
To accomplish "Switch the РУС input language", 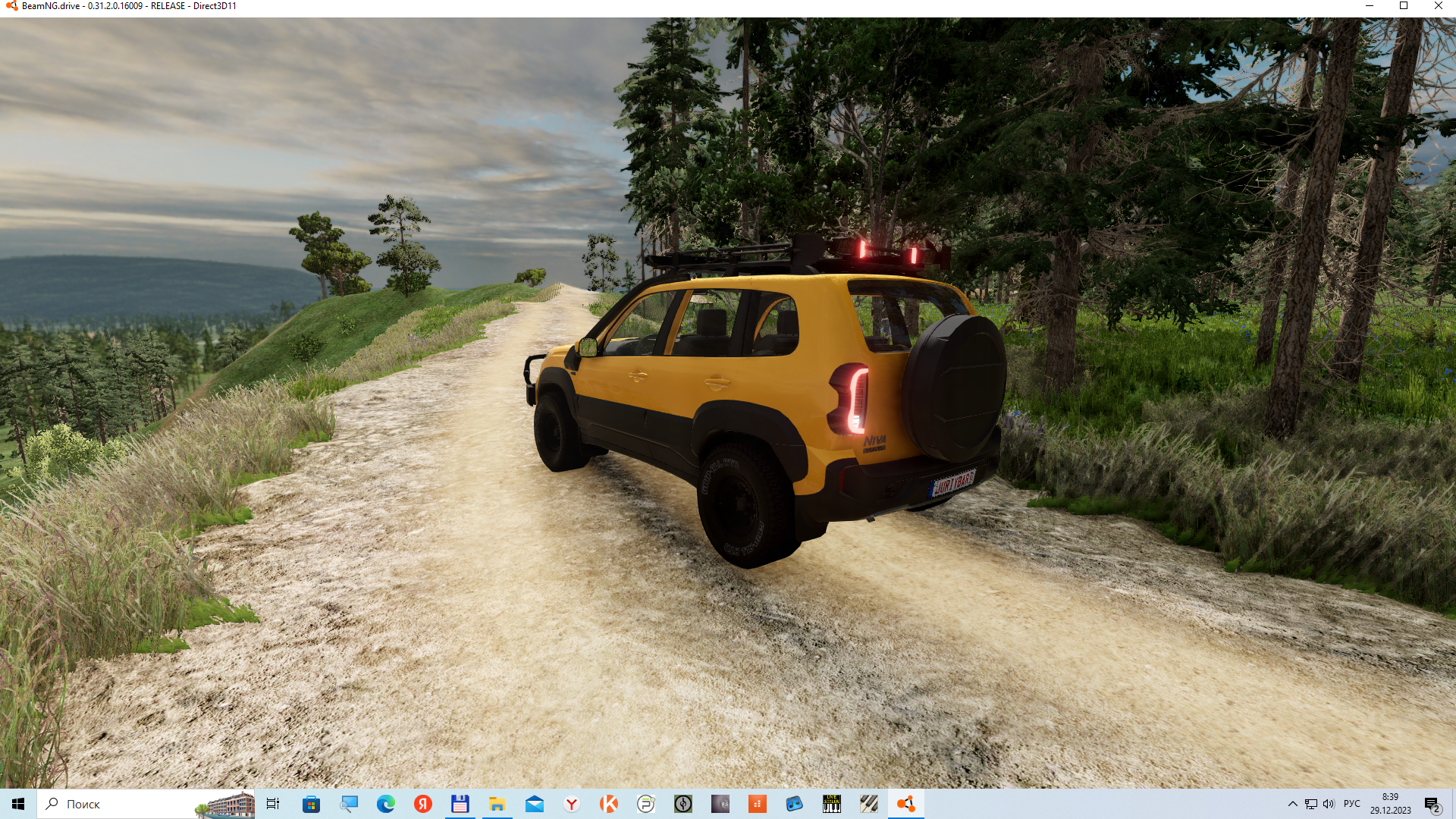I will point(1351,804).
